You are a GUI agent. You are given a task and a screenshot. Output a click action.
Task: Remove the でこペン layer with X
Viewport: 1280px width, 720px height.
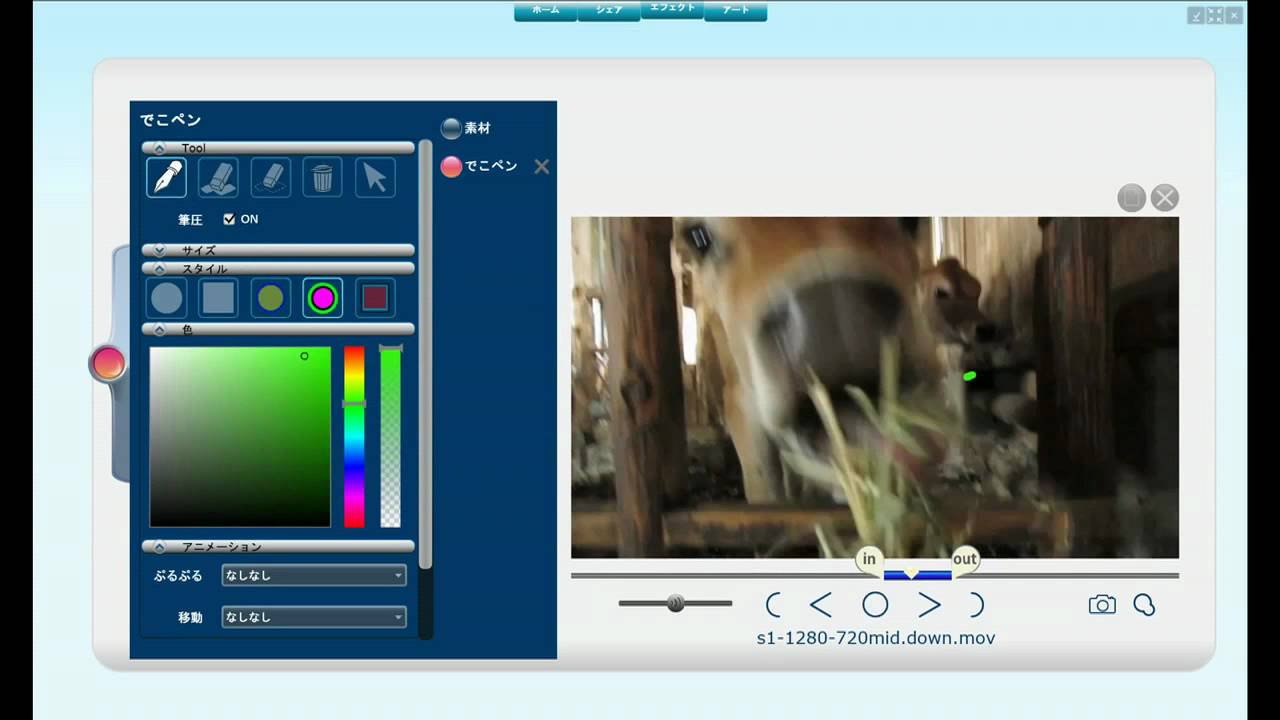541,167
